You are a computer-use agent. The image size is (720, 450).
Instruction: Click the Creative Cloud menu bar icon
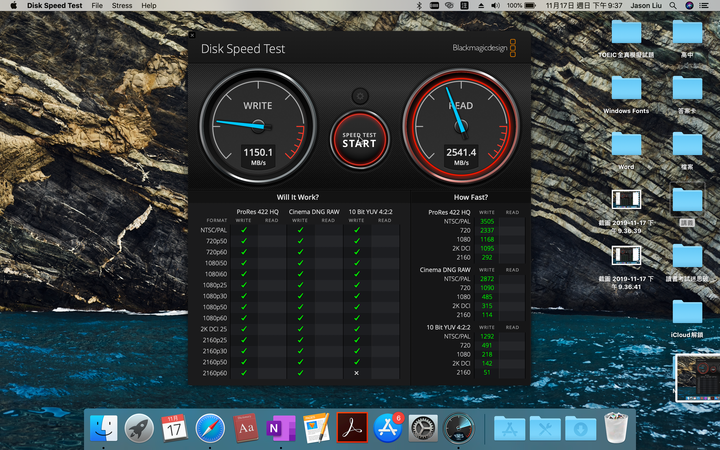click(x=449, y=6)
